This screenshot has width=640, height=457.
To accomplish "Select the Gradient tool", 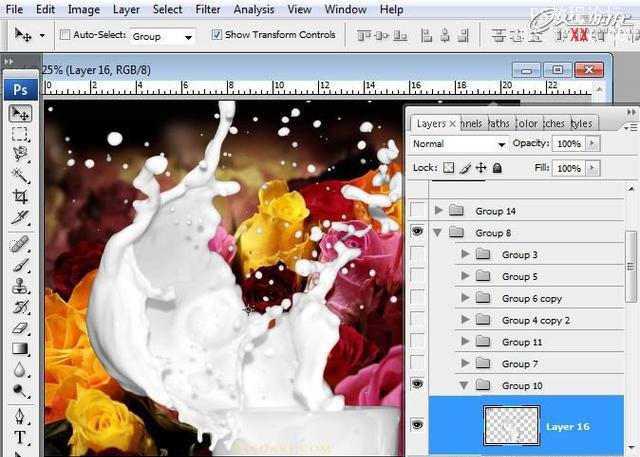I will (x=20, y=348).
